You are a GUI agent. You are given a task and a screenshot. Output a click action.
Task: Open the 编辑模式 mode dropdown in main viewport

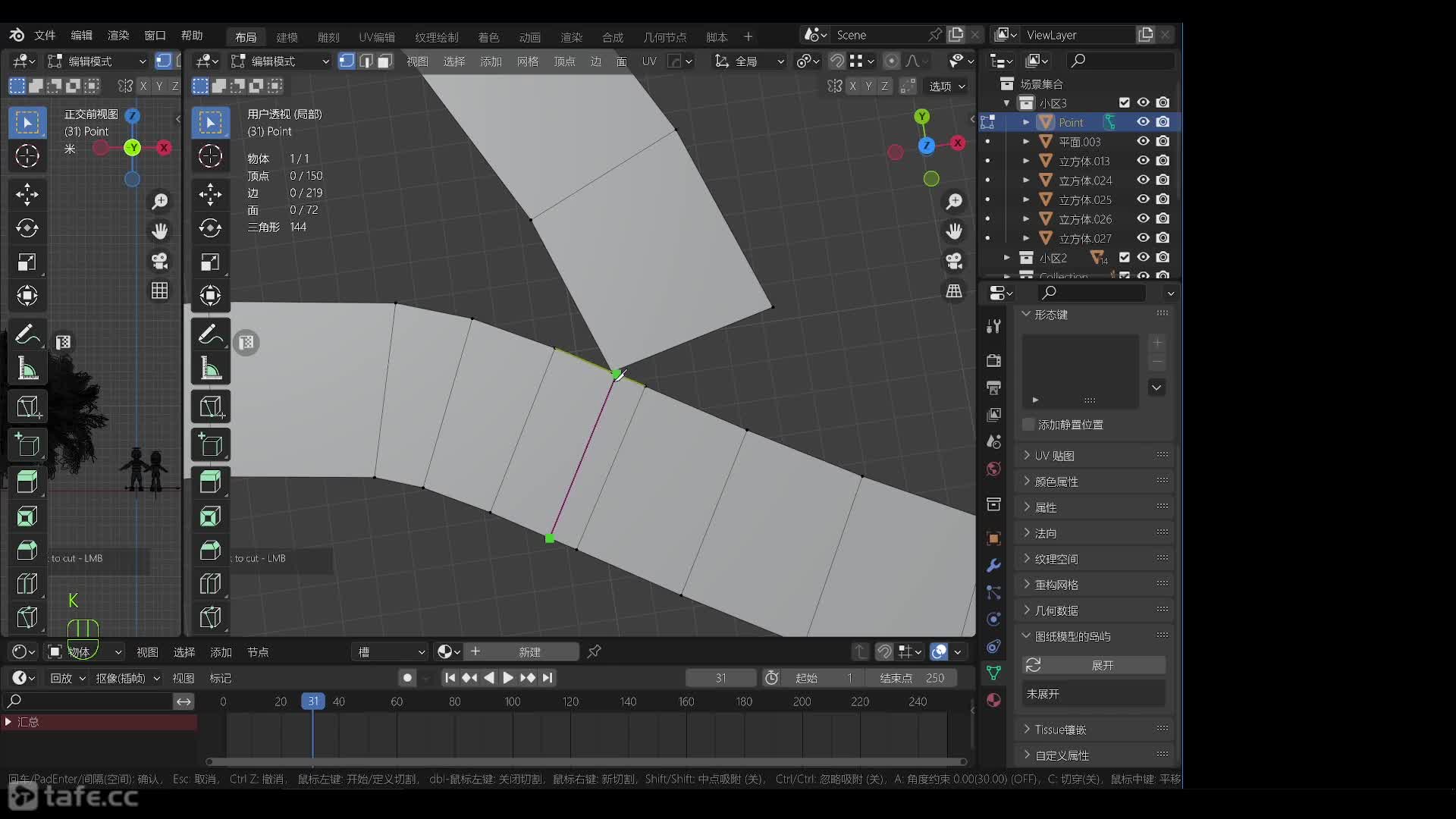(x=281, y=61)
